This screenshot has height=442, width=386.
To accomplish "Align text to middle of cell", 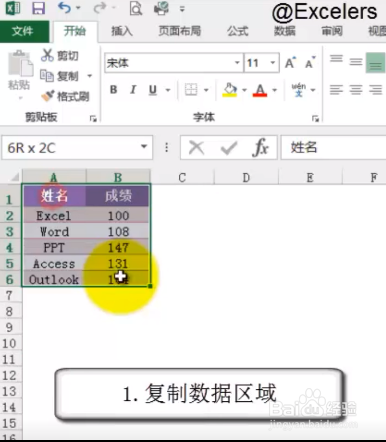I will 356,62.
